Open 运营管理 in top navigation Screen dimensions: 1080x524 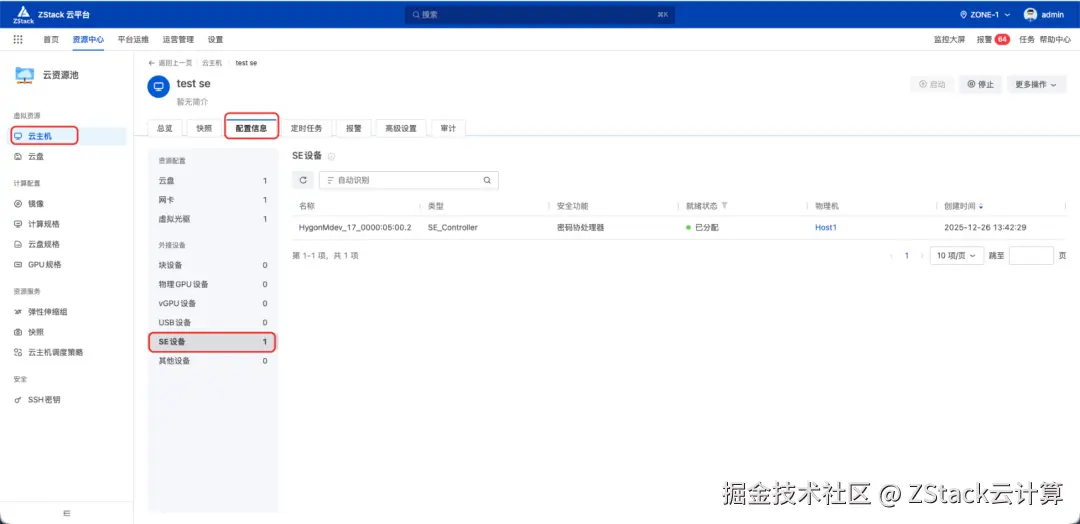pyautogui.click(x=178, y=40)
